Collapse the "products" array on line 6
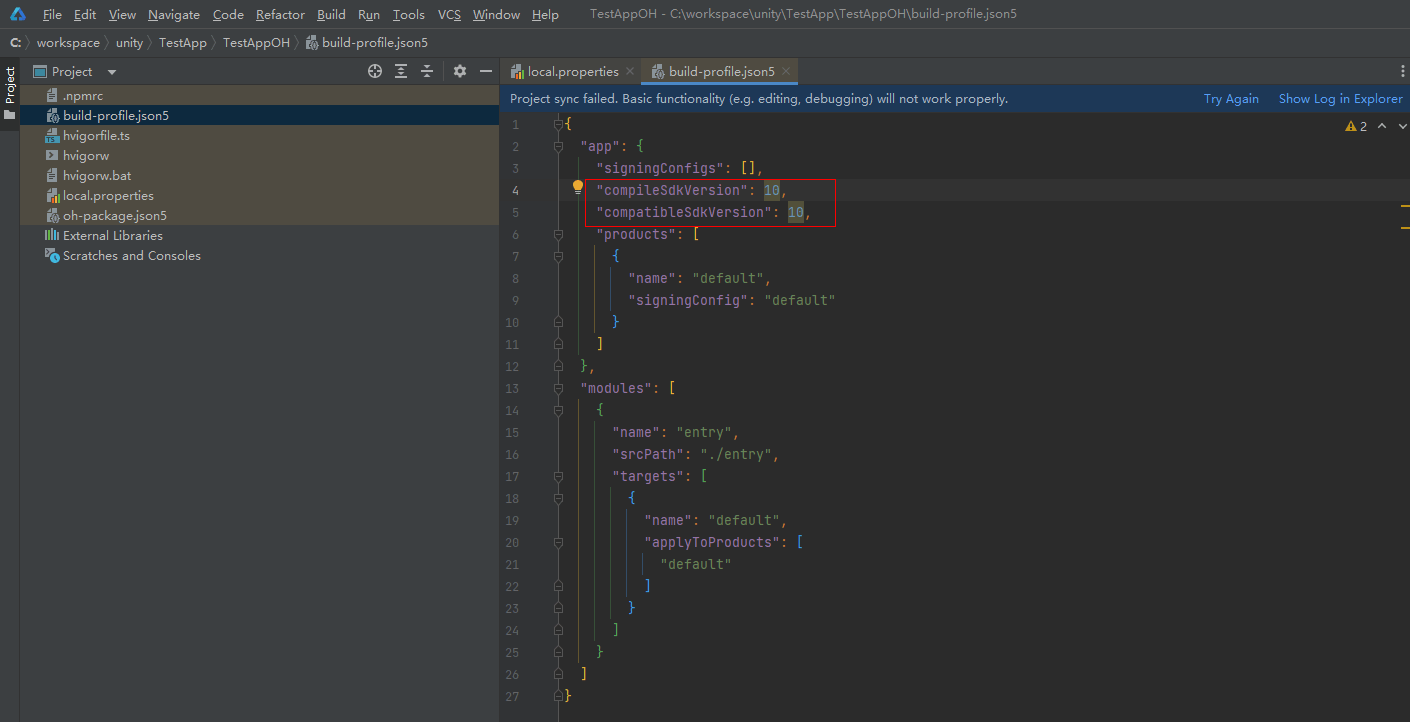The width and height of the screenshot is (1410, 722). coord(558,234)
